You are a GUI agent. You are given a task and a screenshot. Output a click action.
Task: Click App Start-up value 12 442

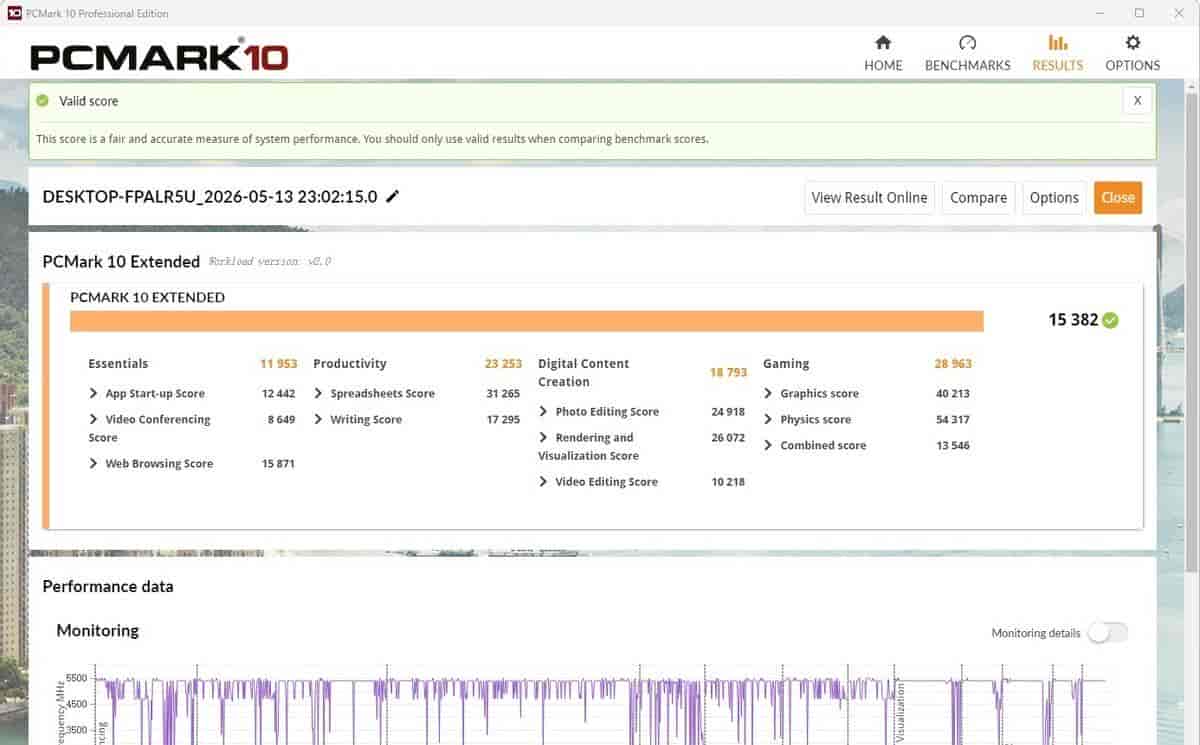point(278,394)
